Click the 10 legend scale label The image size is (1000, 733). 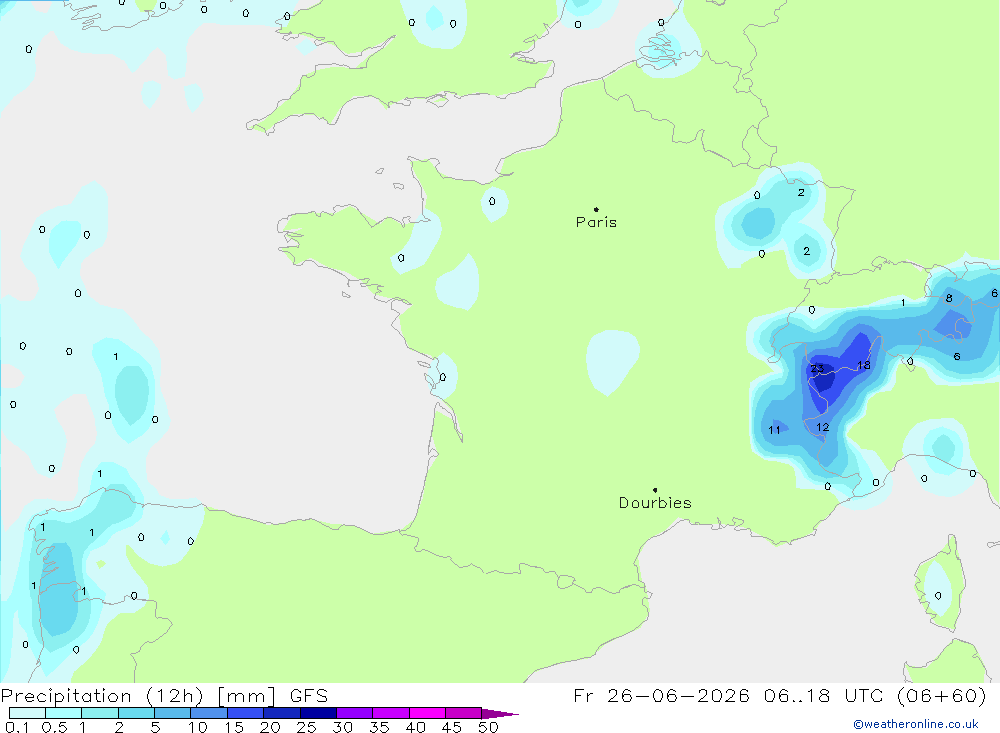pos(198,727)
